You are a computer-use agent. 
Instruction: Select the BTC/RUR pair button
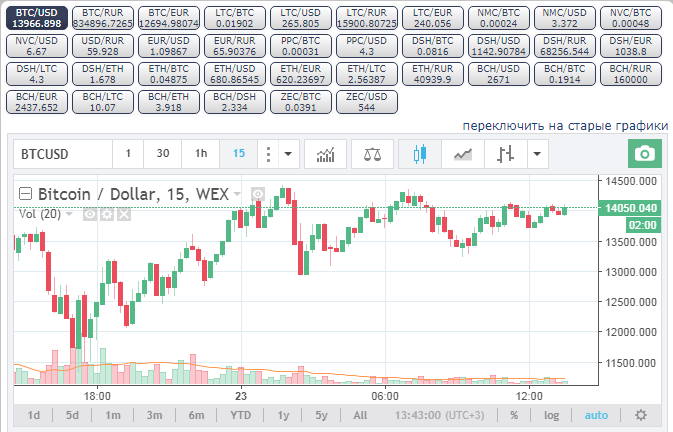click(103, 18)
